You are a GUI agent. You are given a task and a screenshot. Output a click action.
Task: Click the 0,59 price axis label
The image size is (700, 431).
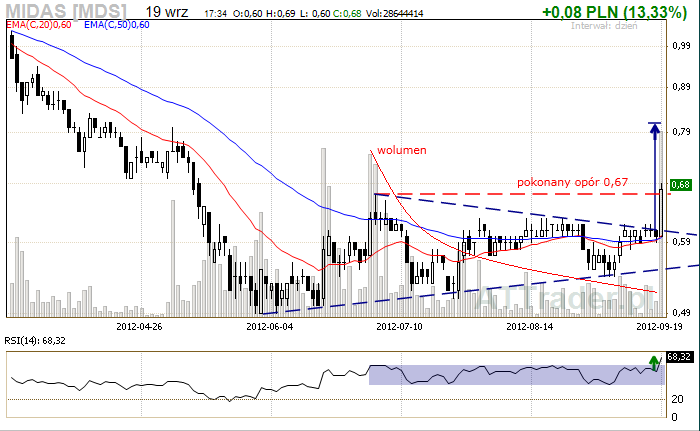pos(681,242)
